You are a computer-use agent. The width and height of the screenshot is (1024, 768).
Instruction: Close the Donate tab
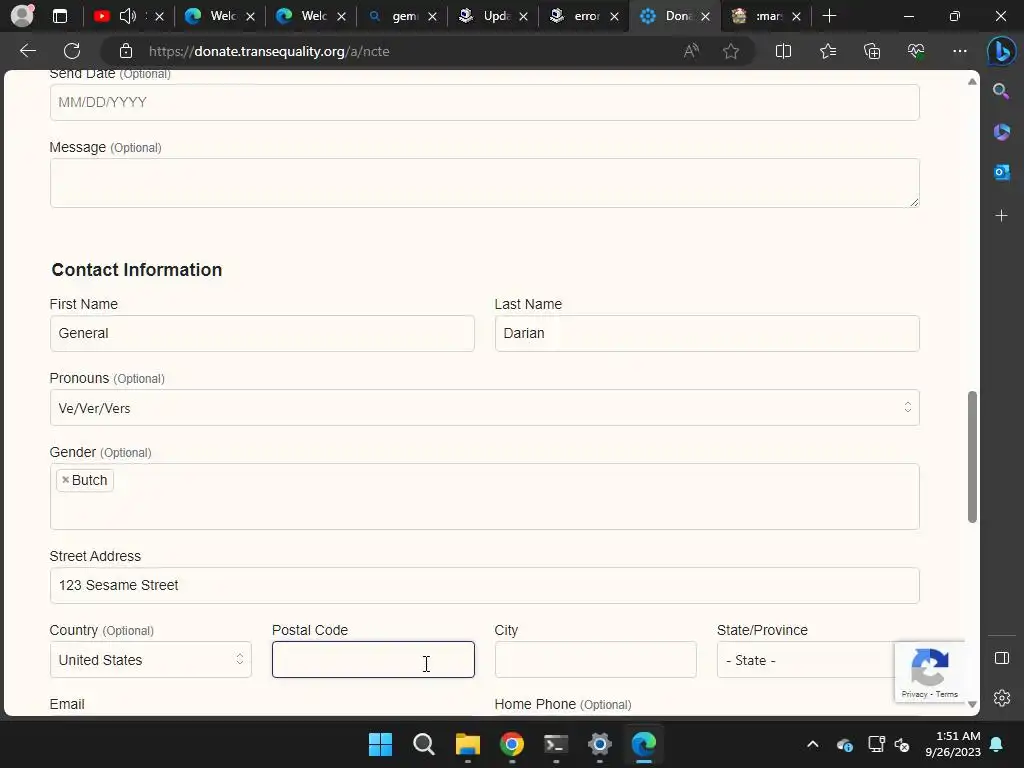click(x=705, y=16)
